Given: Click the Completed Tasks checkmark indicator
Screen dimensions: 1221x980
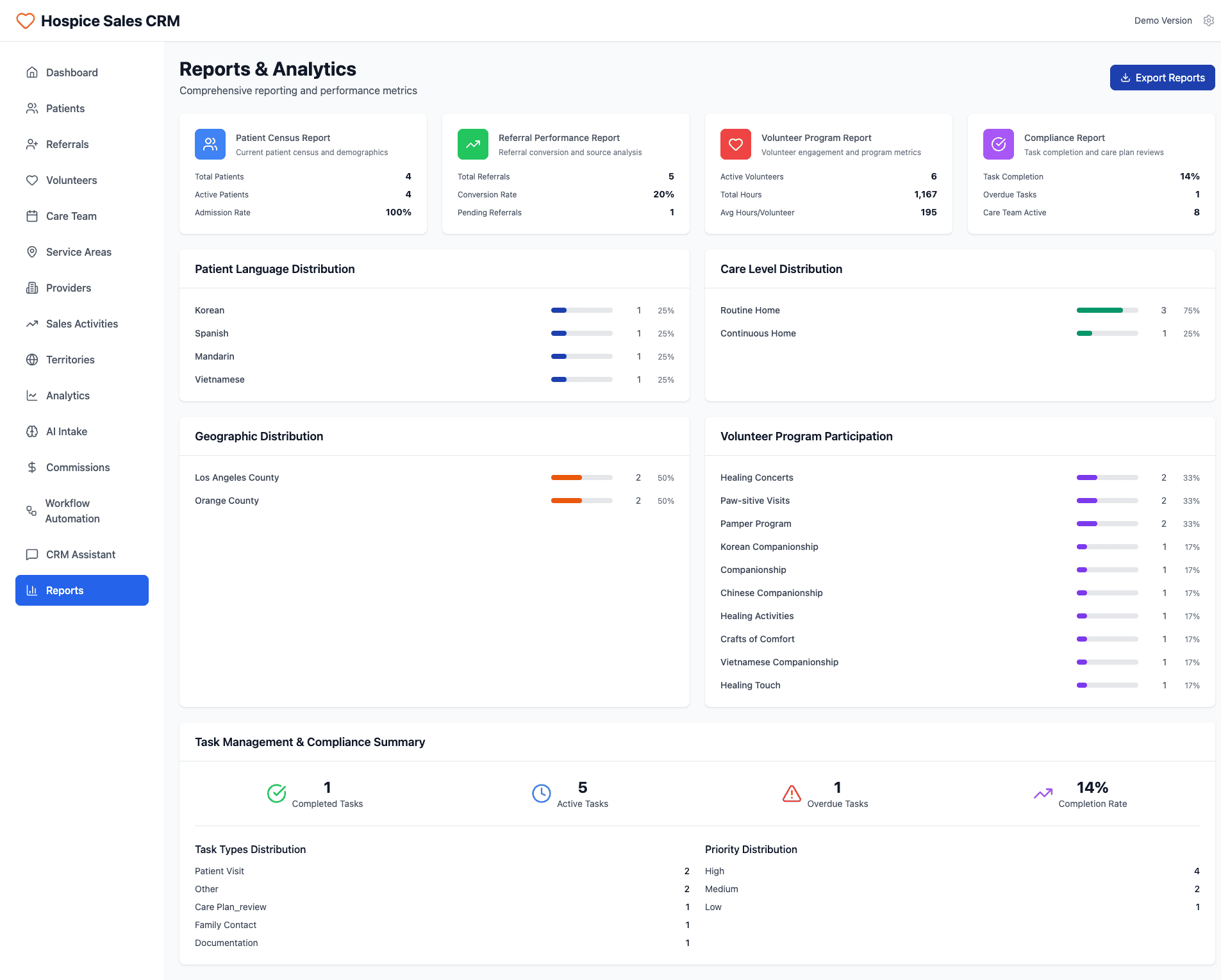Looking at the screenshot, I should point(276,793).
